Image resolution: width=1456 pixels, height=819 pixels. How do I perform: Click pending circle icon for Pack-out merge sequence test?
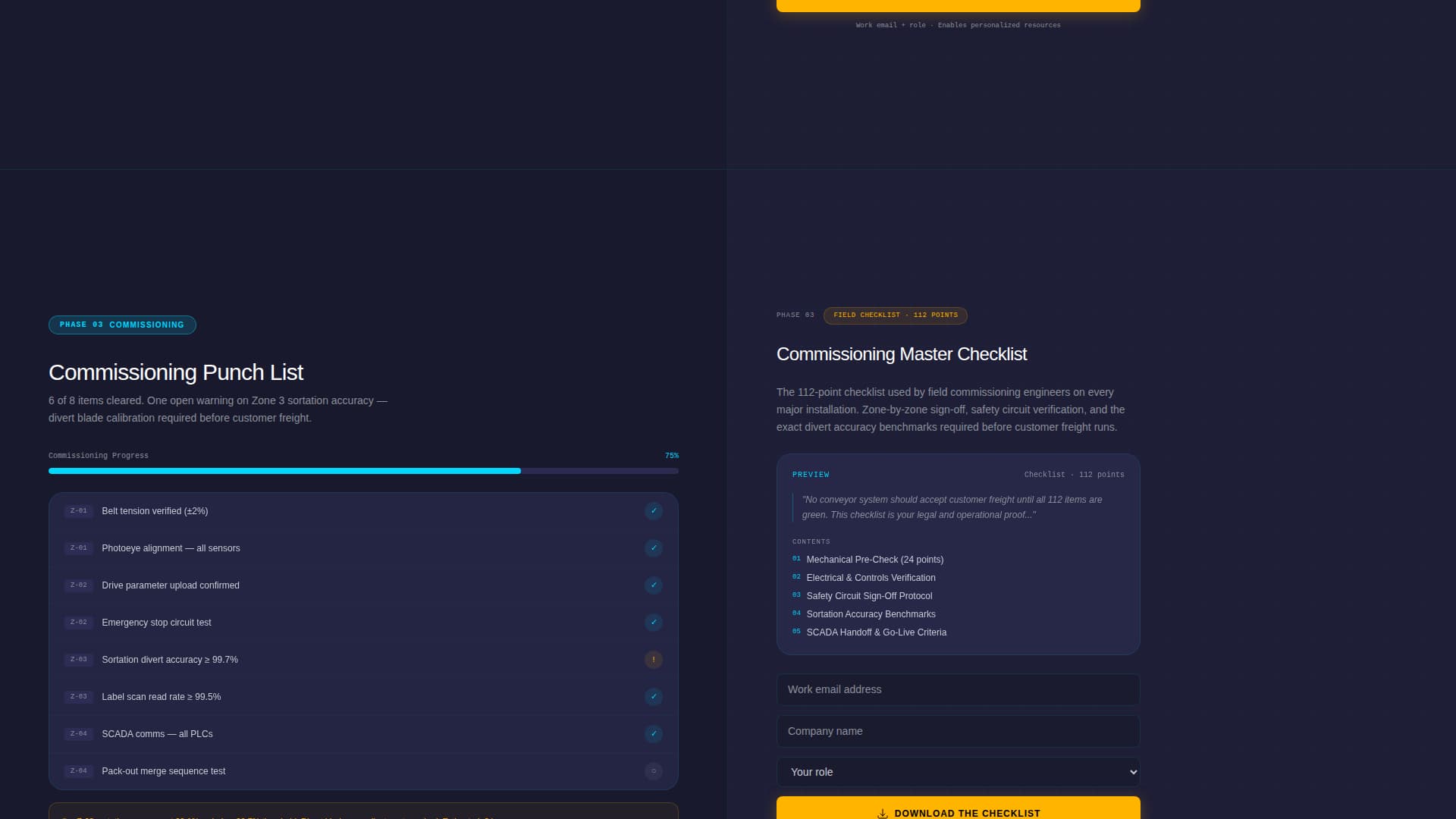tap(654, 771)
